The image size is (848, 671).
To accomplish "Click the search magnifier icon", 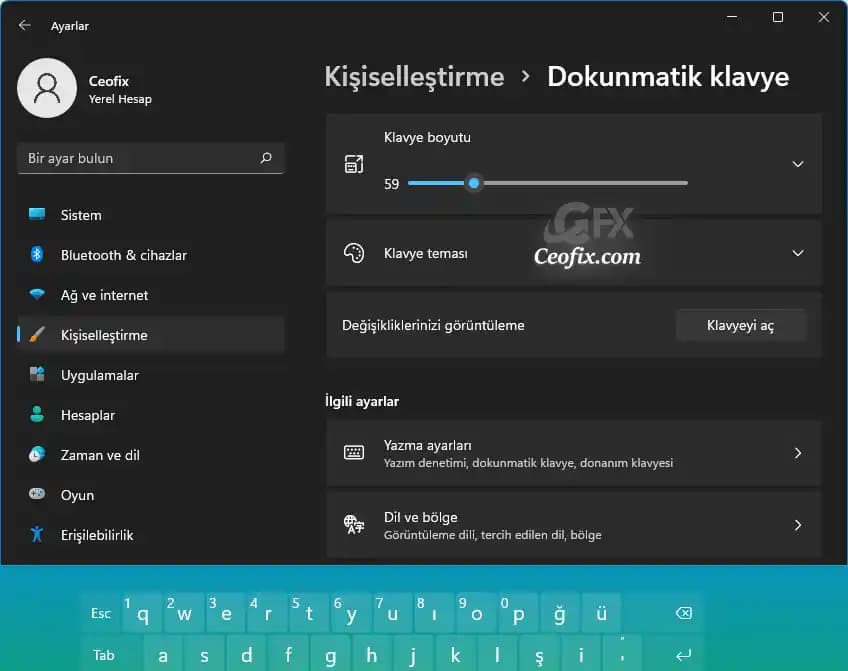I will pos(266,158).
